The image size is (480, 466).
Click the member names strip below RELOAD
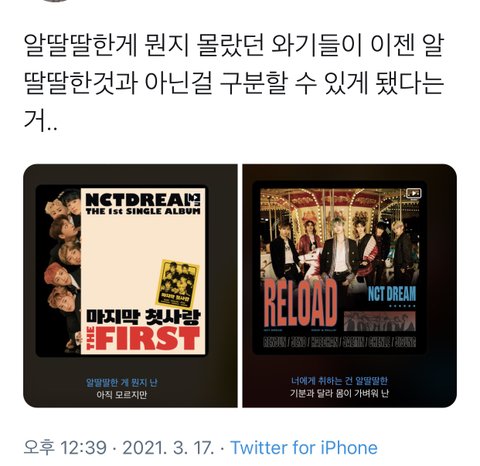click(339, 342)
